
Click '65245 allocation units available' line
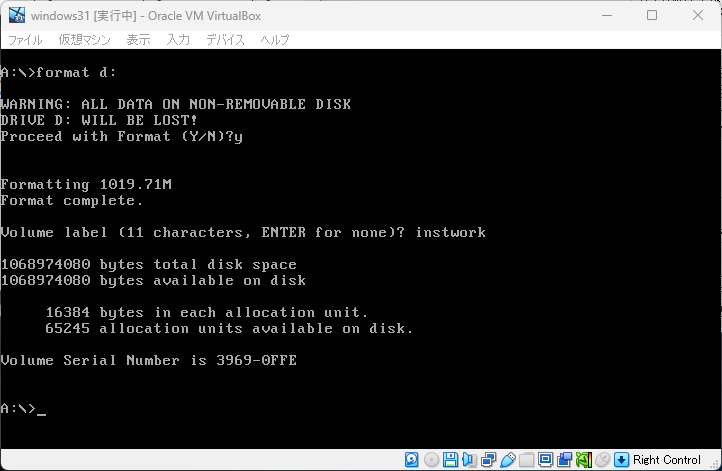coord(229,329)
